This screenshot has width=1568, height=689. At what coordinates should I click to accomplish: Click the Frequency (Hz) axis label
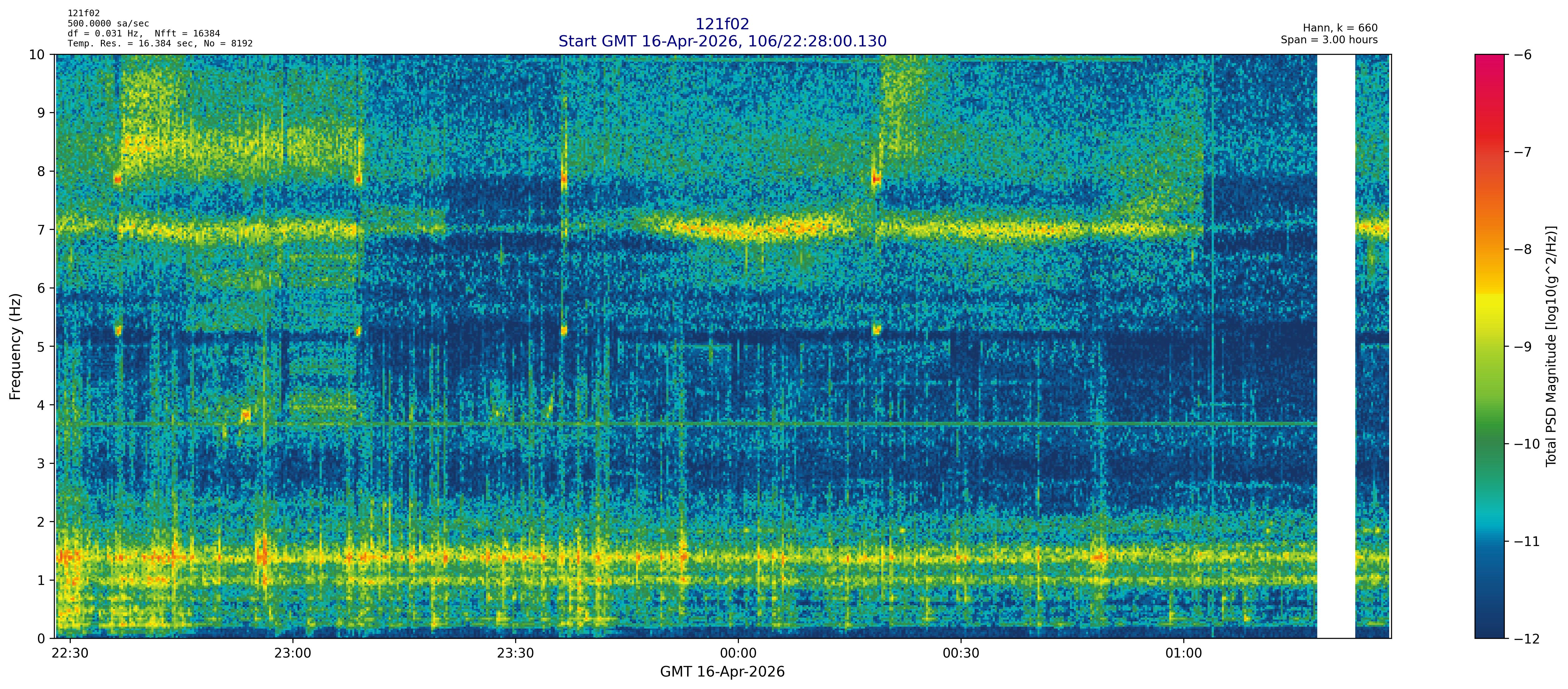click(15, 346)
